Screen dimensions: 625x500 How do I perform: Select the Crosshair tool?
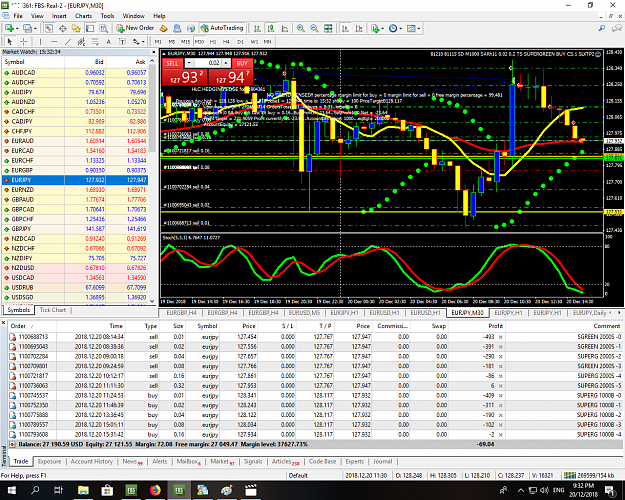(24, 41)
